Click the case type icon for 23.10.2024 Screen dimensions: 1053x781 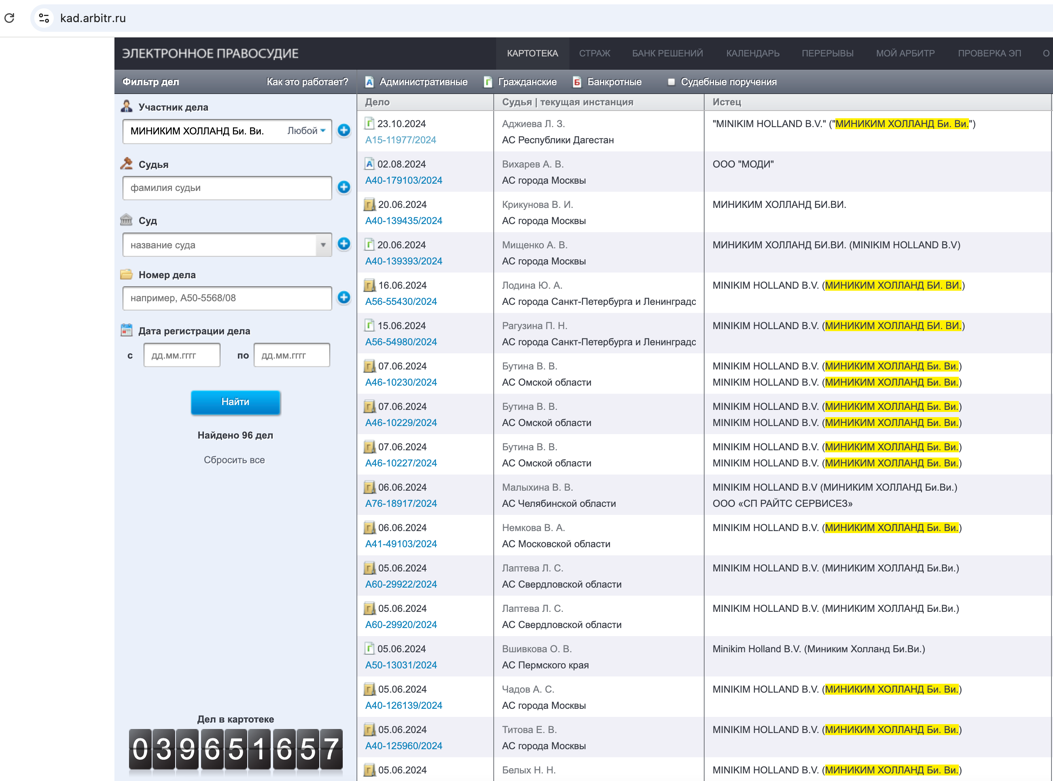point(369,123)
